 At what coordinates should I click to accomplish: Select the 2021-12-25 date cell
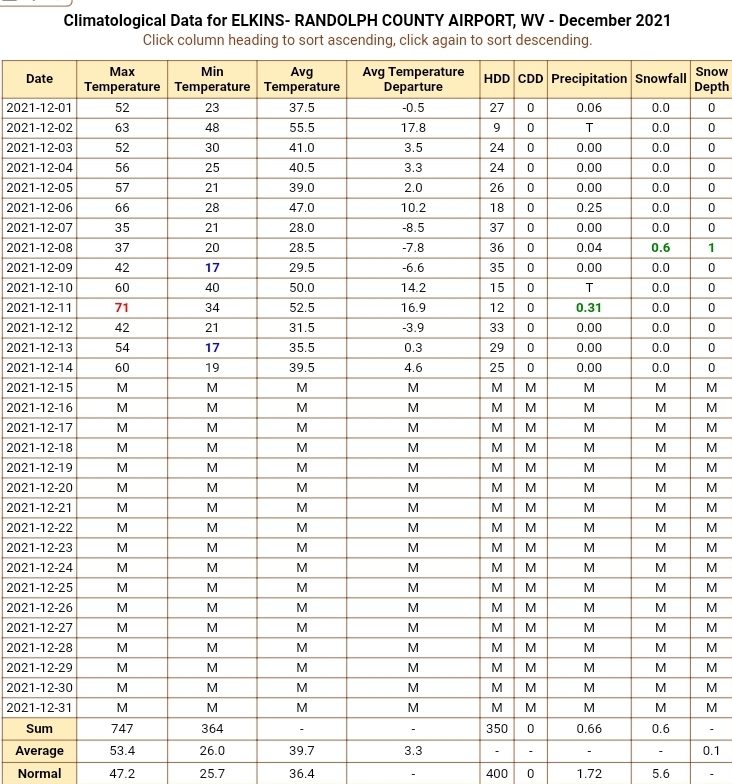tap(40, 588)
